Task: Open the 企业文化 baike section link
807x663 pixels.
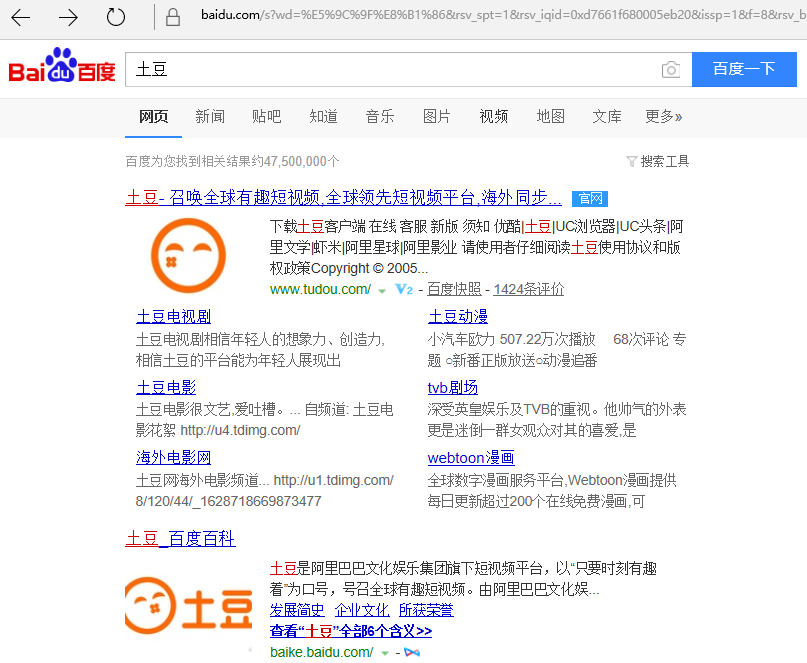Action: click(362, 610)
